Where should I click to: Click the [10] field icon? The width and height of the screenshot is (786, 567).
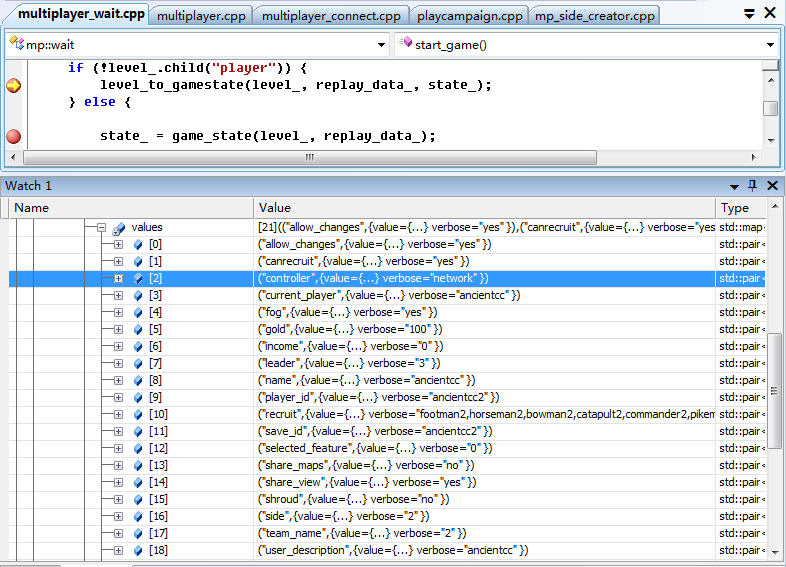pos(138,415)
